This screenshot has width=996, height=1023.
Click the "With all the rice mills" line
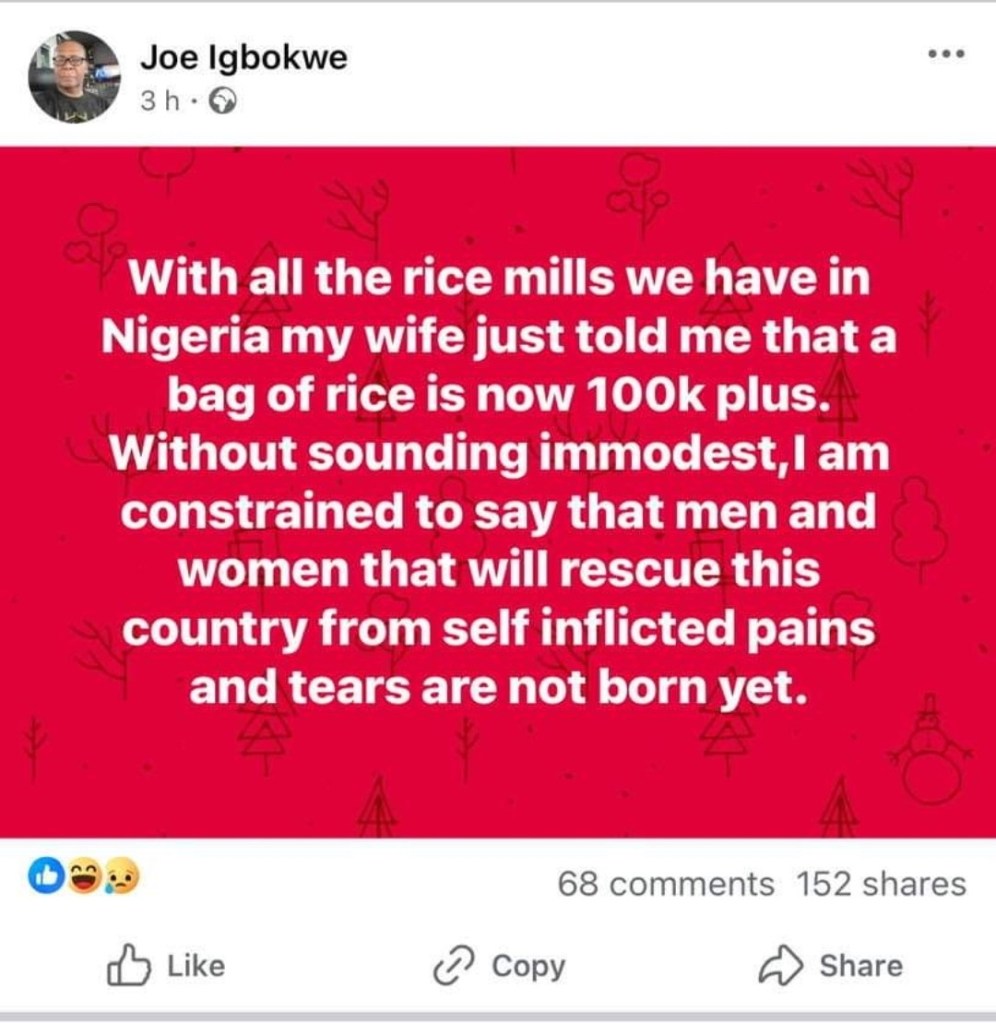click(497, 281)
